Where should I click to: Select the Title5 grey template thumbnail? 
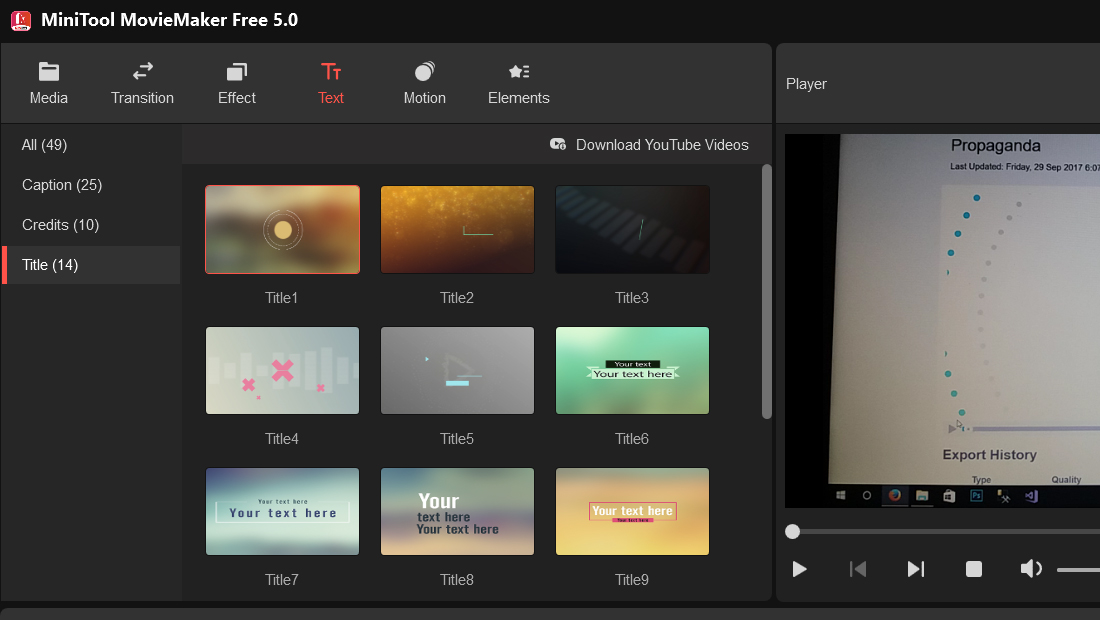457,370
